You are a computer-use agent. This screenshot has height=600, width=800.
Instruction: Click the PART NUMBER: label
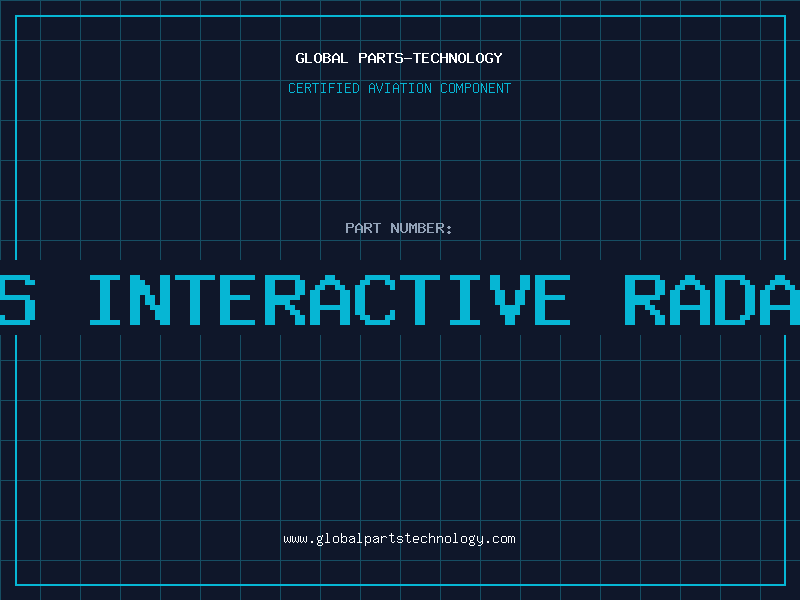pos(399,228)
